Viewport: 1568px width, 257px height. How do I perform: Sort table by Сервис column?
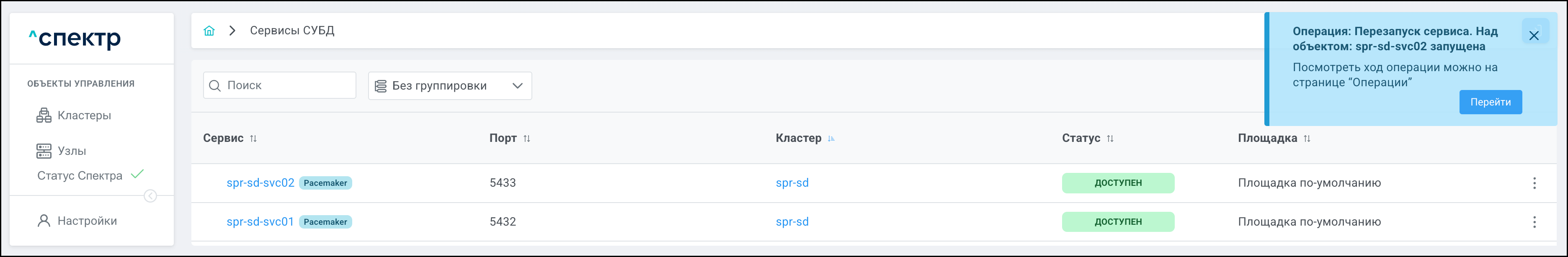click(253, 139)
